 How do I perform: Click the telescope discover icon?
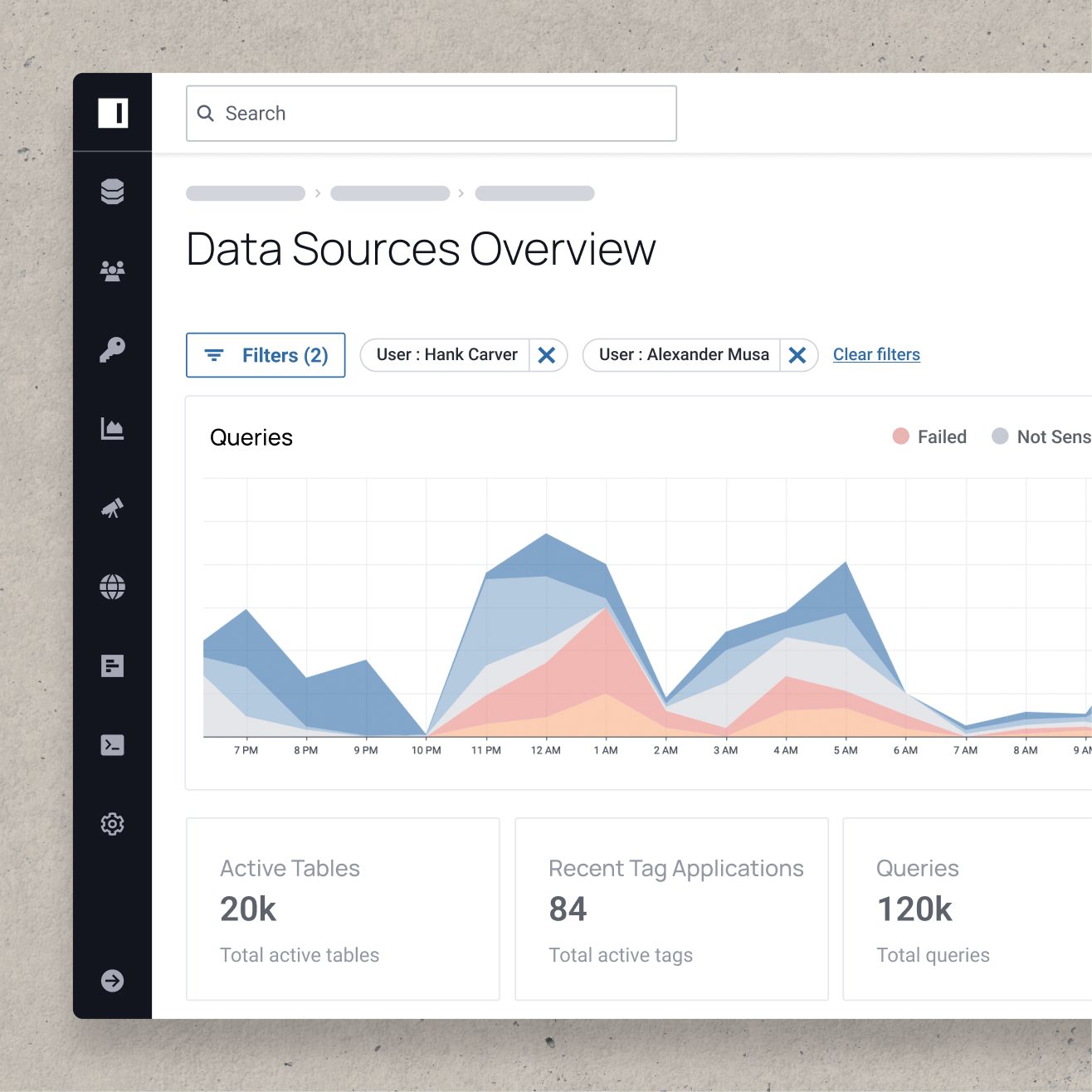(113, 508)
